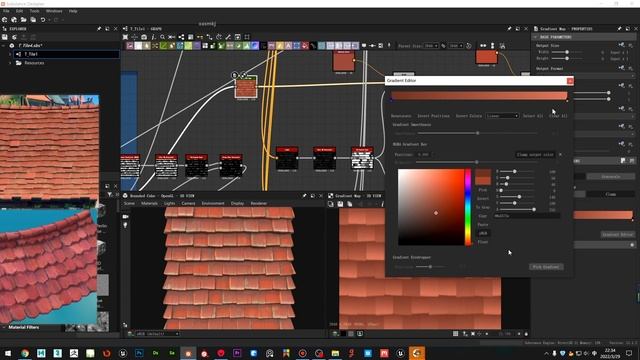
Task: Open Google Chrome from the taskbar
Action: [24, 353]
